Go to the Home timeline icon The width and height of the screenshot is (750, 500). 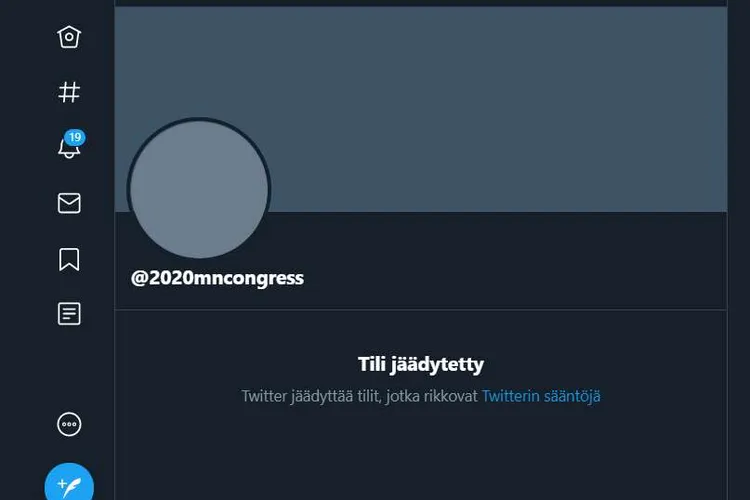point(69,37)
